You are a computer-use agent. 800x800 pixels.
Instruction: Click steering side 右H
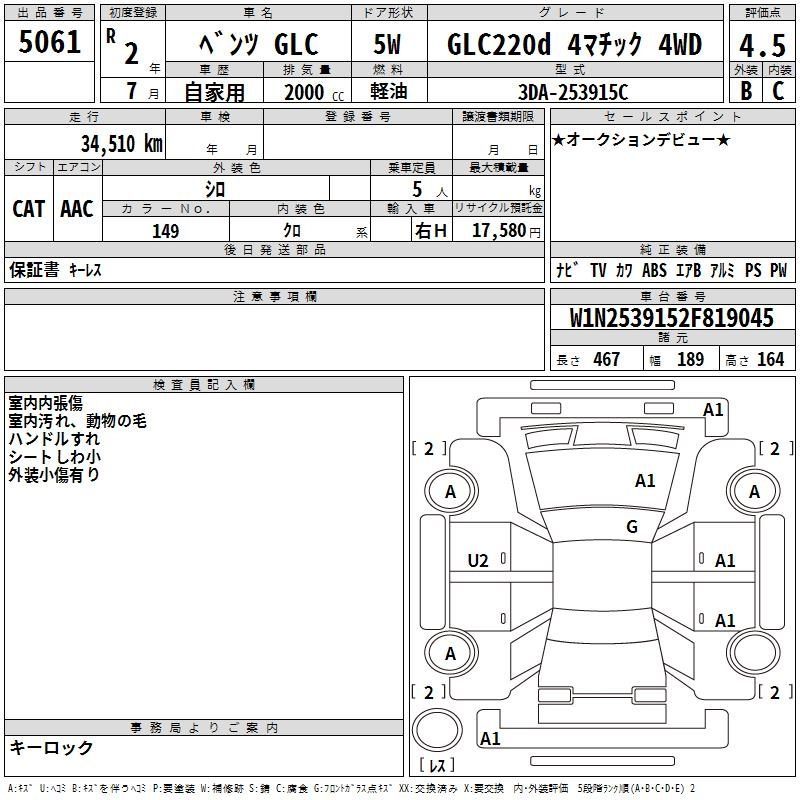(431, 231)
